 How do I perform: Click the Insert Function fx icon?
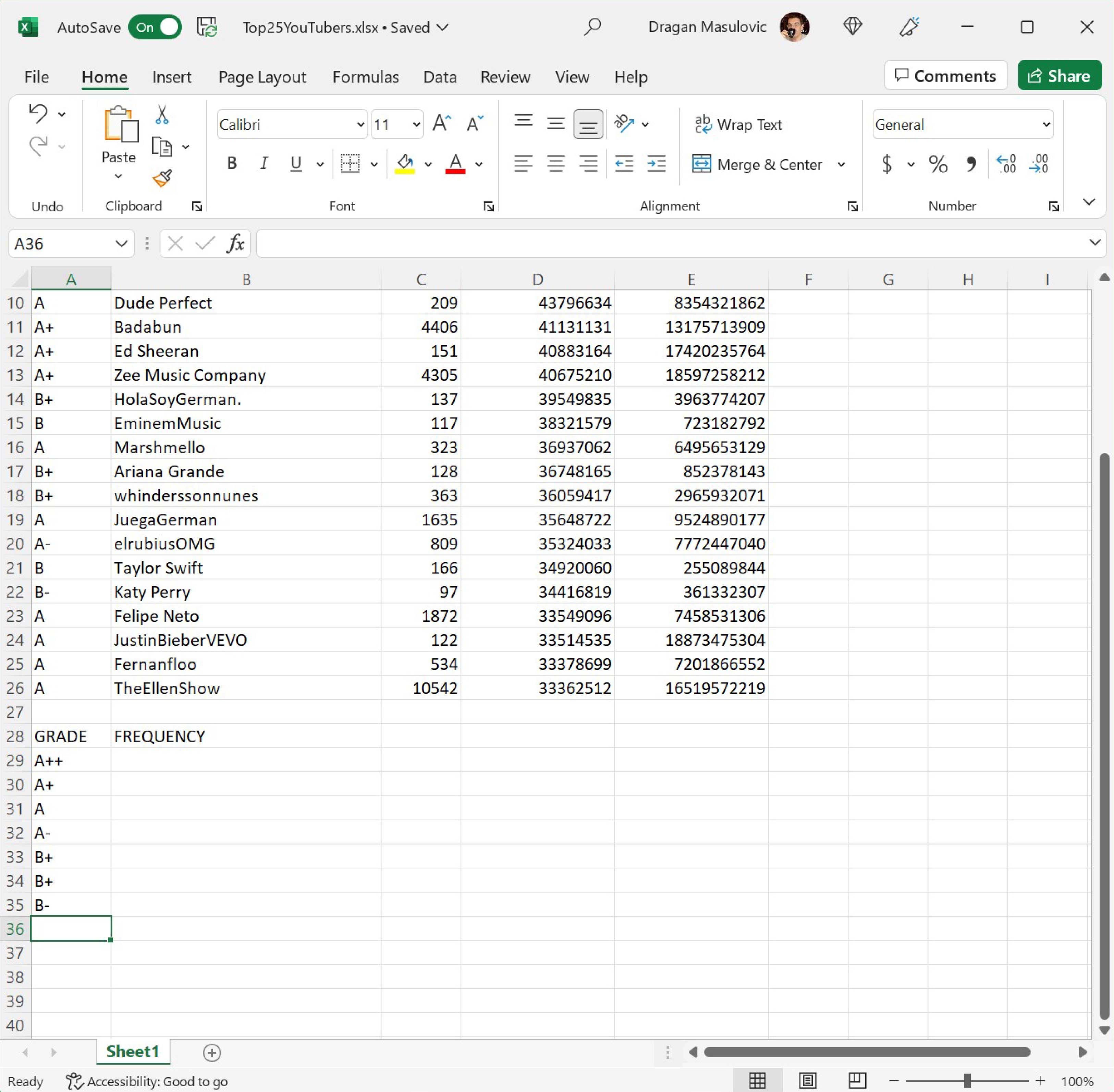coord(235,244)
